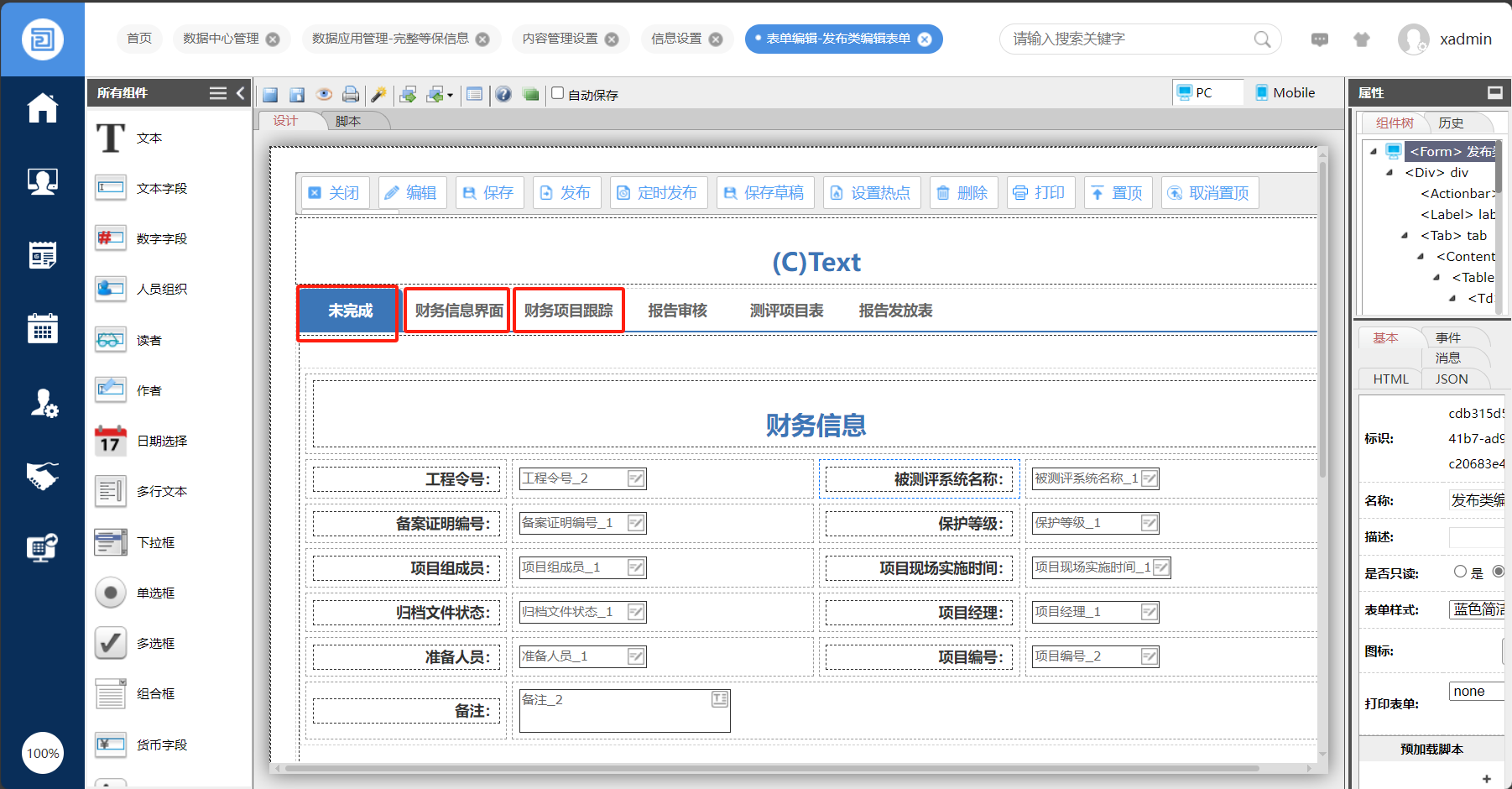This screenshot has height=789, width=1512.
Task: Add a date picker (日期选择) component
Action: click(111, 442)
